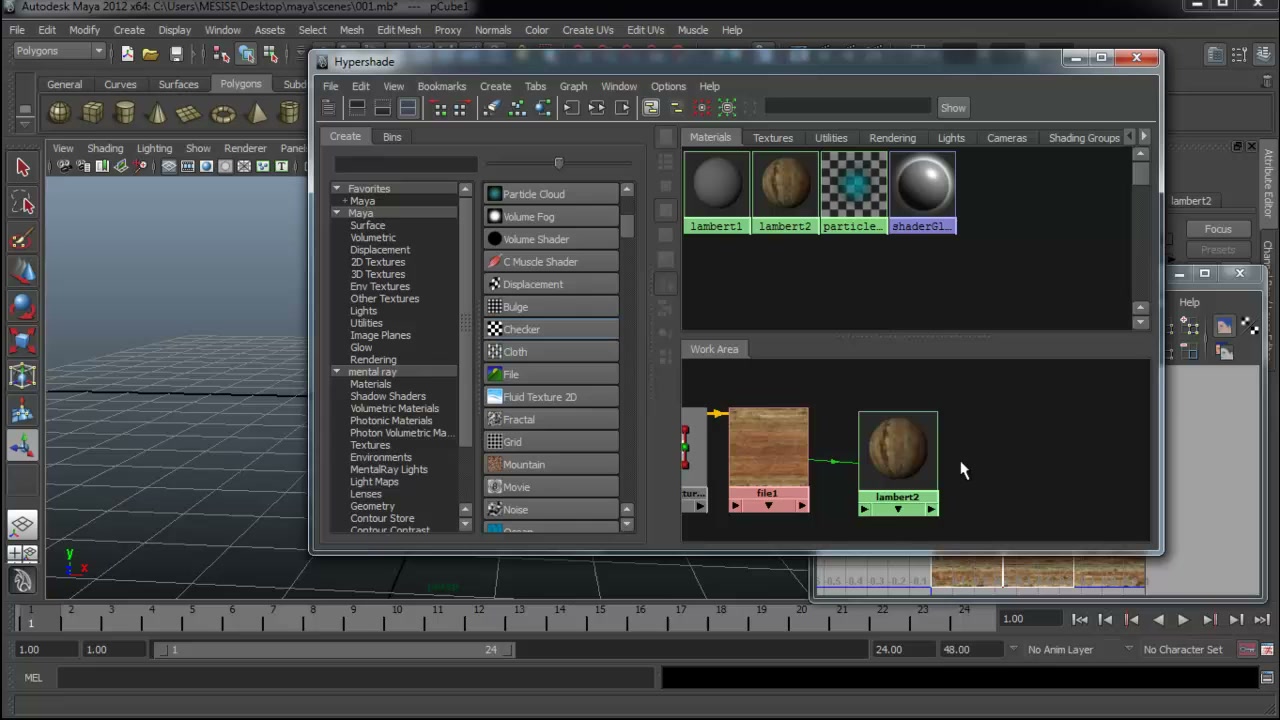Image resolution: width=1280 pixels, height=720 pixels.
Task: Click the MEL command line input
Action: point(356,678)
